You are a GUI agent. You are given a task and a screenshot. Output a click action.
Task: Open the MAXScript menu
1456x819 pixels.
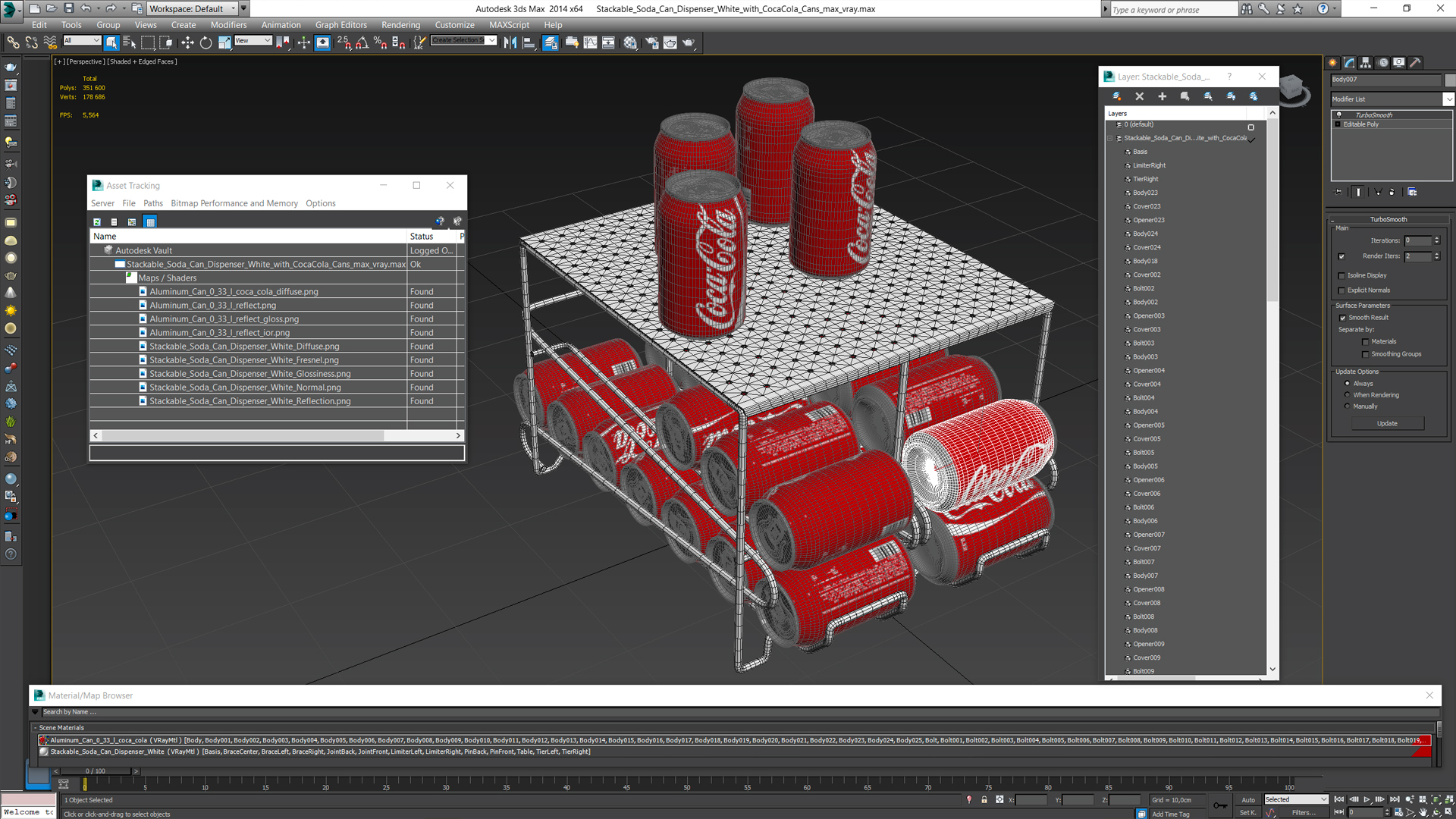509,25
